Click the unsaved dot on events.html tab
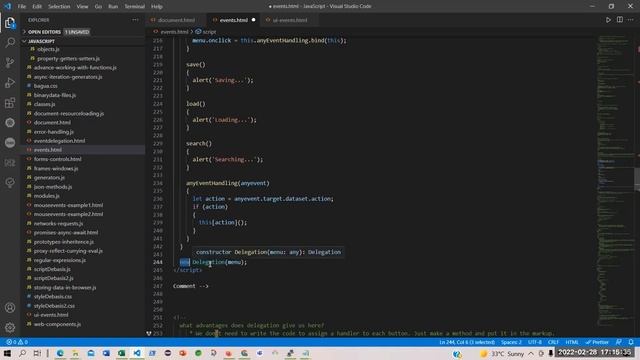Image resolution: width=640 pixels, height=360 pixels. coord(253,20)
